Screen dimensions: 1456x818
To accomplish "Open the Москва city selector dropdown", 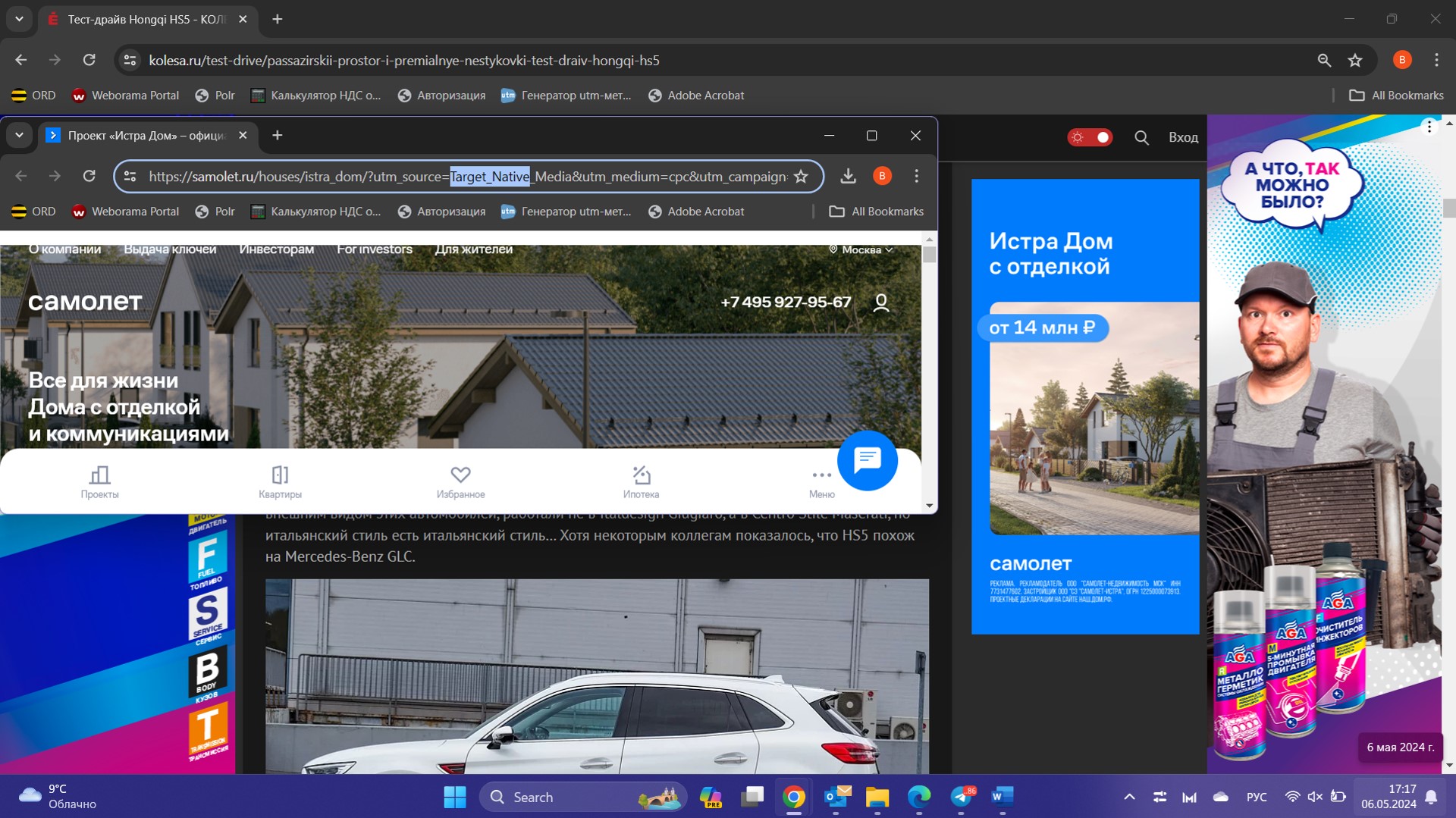I will [861, 249].
